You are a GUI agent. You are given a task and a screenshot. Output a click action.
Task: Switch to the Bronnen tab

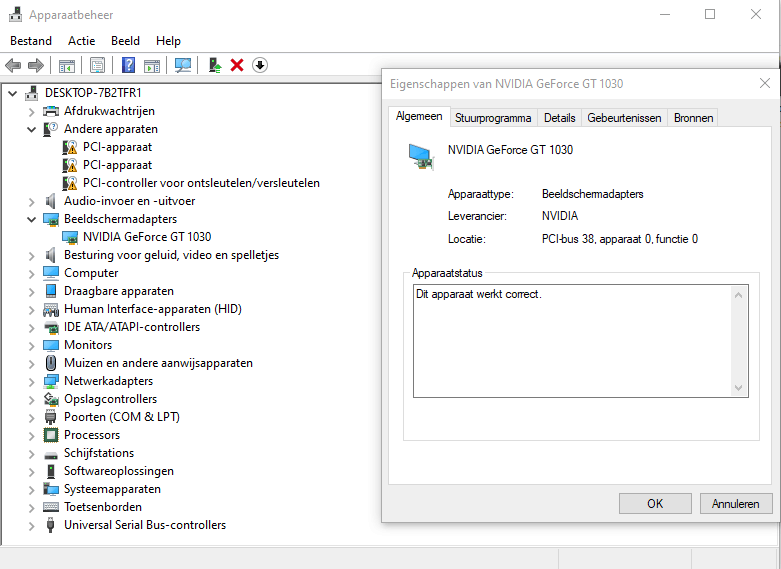click(693, 118)
